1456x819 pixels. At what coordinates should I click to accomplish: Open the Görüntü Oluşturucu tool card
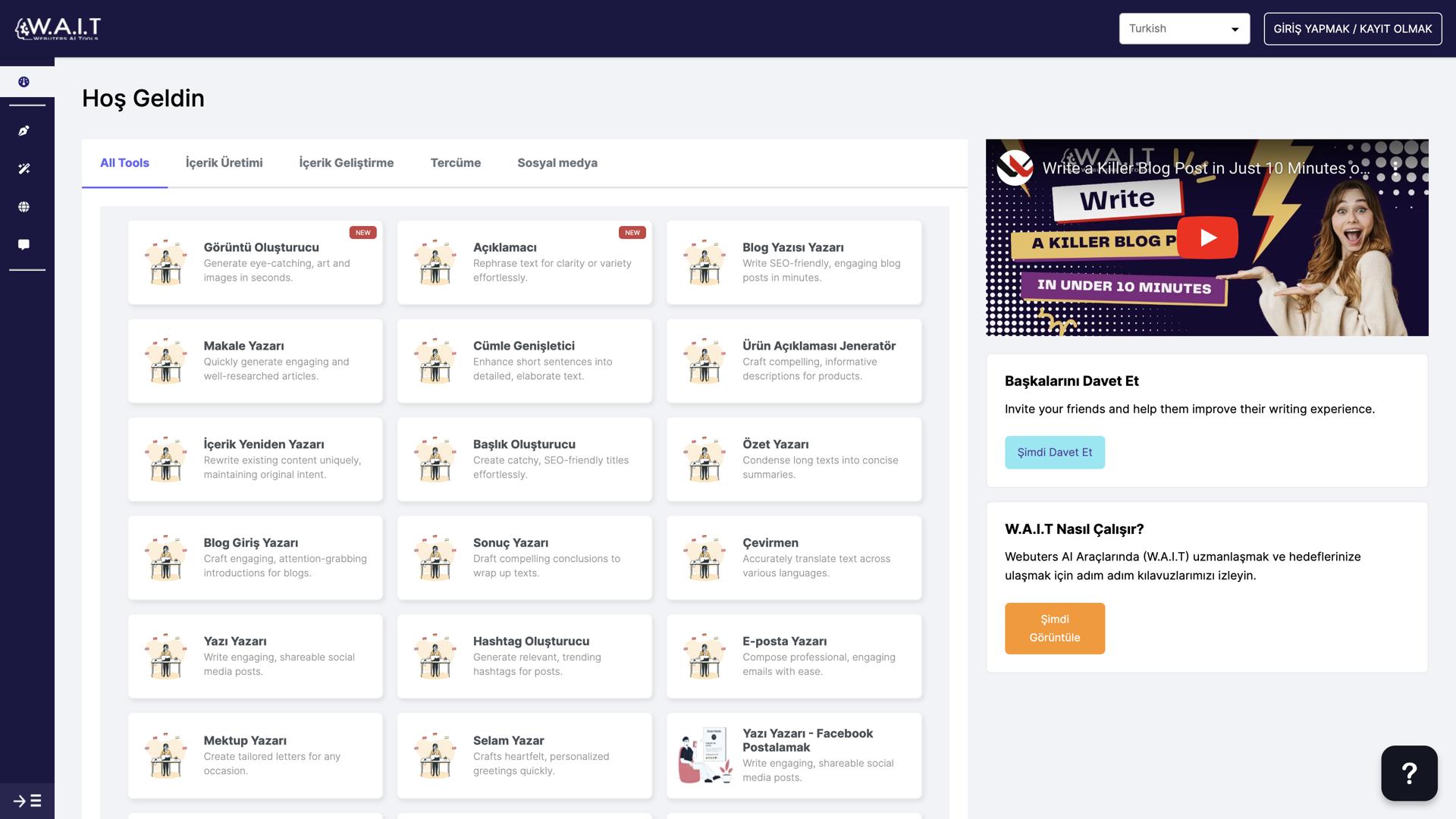[x=255, y=262]
